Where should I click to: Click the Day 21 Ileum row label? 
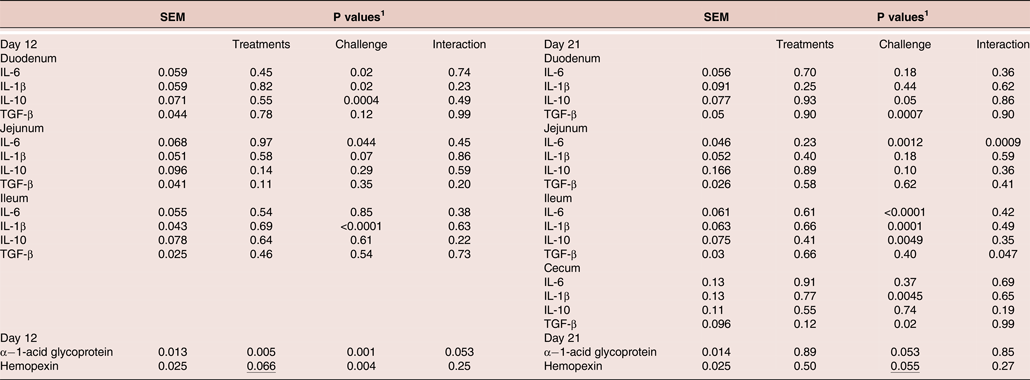558,199
